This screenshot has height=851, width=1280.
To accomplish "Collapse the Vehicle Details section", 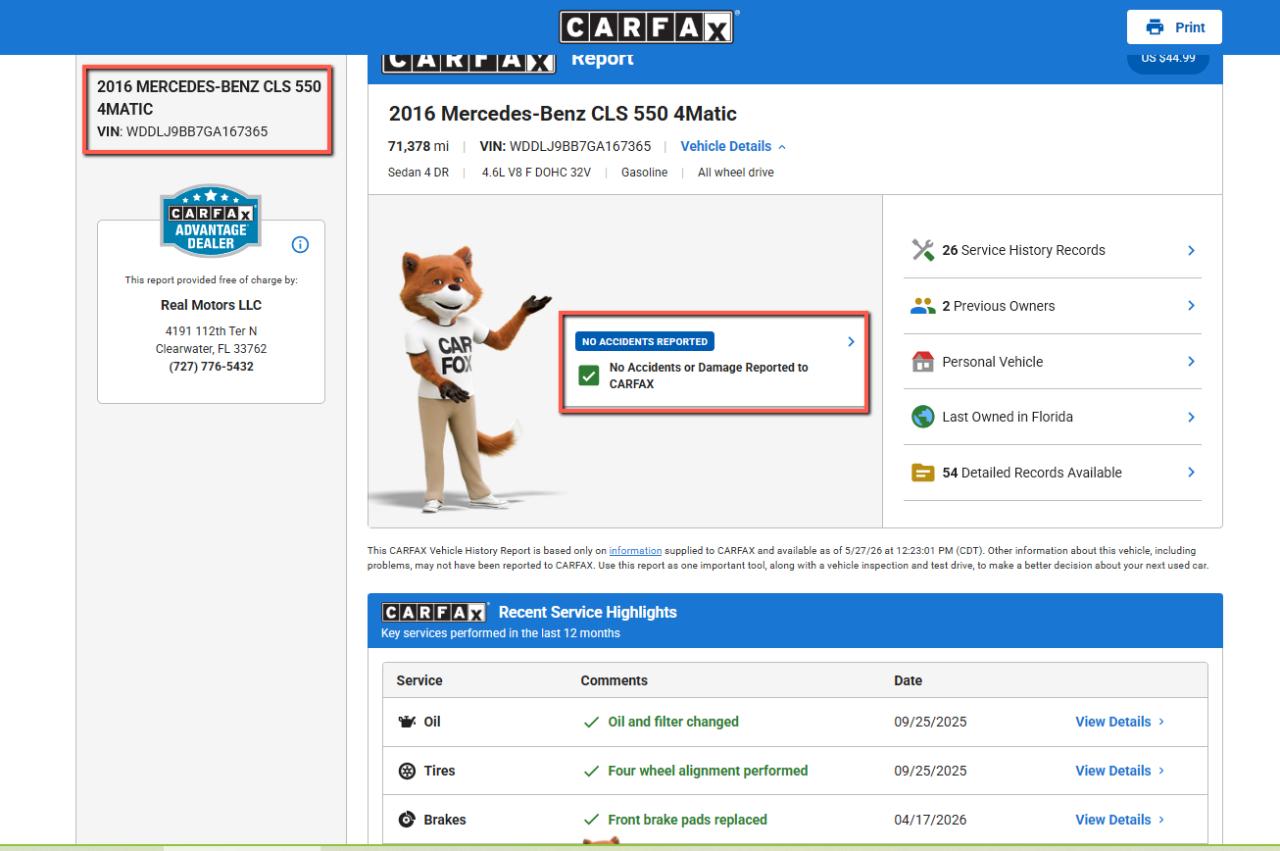I will click(733, 146).
